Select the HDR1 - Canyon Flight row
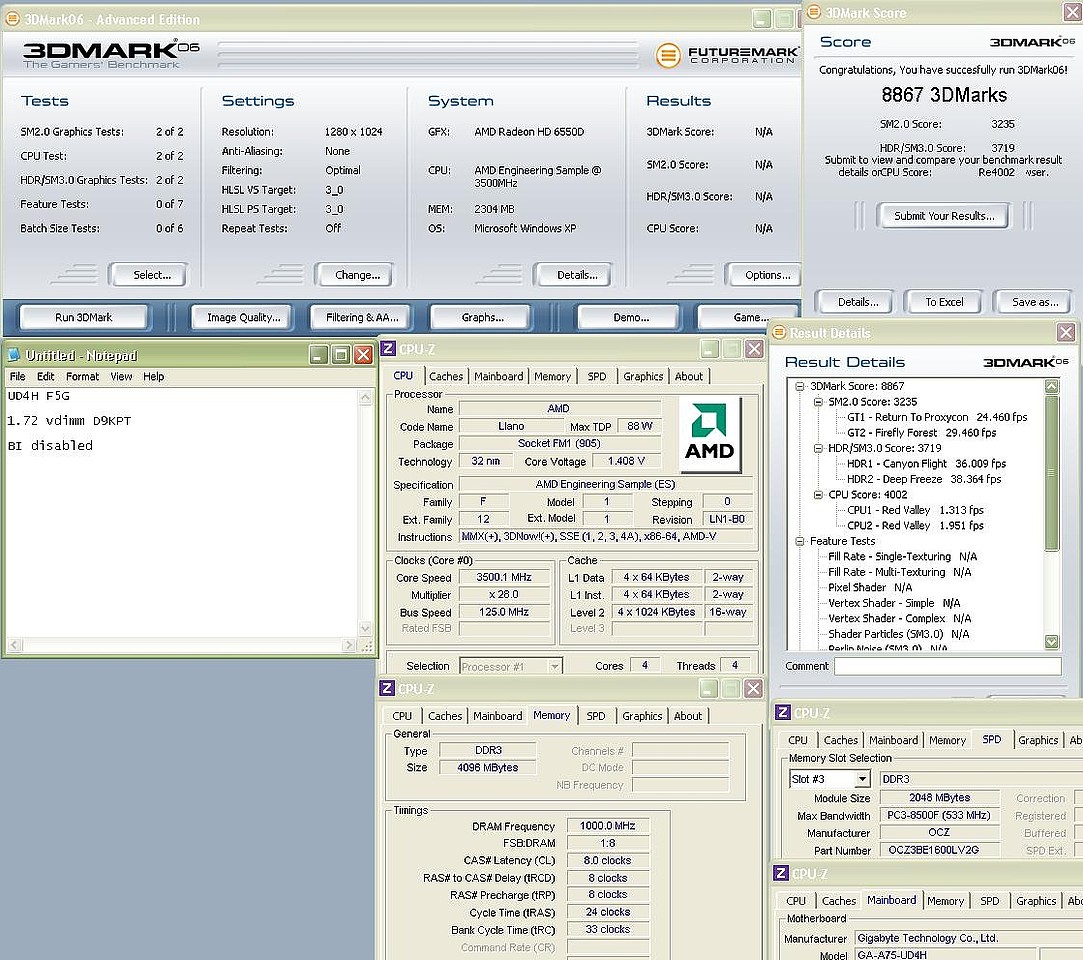 [926, 463]
